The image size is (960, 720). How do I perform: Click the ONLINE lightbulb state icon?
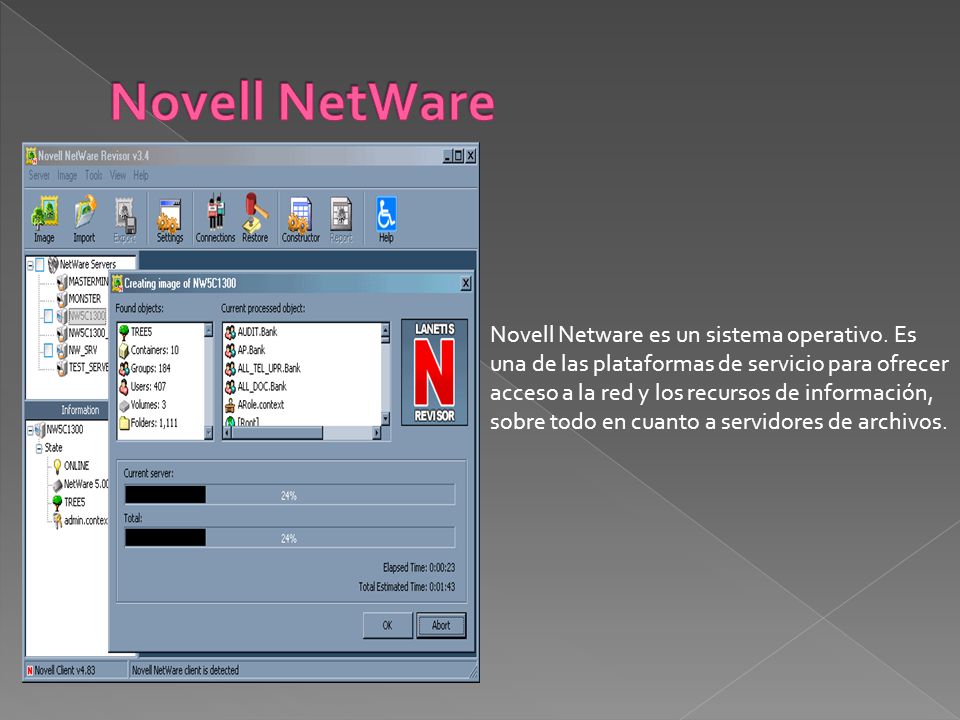[x=57, y=466]
